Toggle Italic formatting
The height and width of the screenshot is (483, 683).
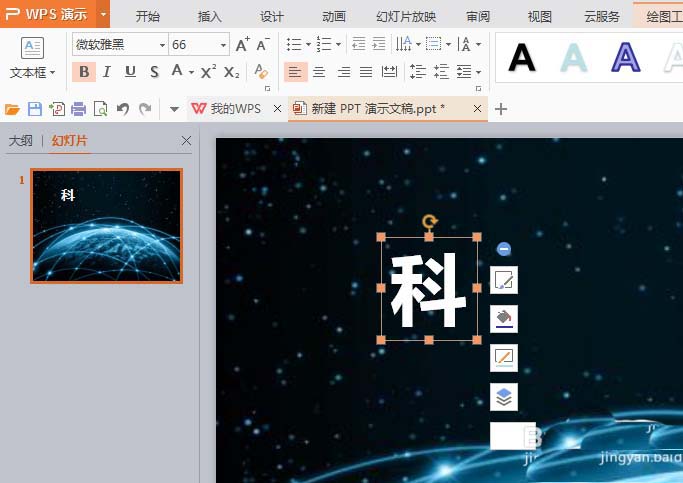[x=107, y=72]
